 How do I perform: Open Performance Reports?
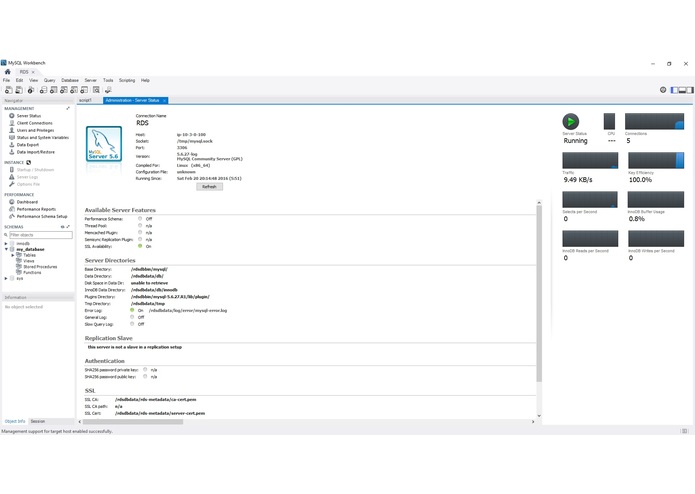(36, 209)
